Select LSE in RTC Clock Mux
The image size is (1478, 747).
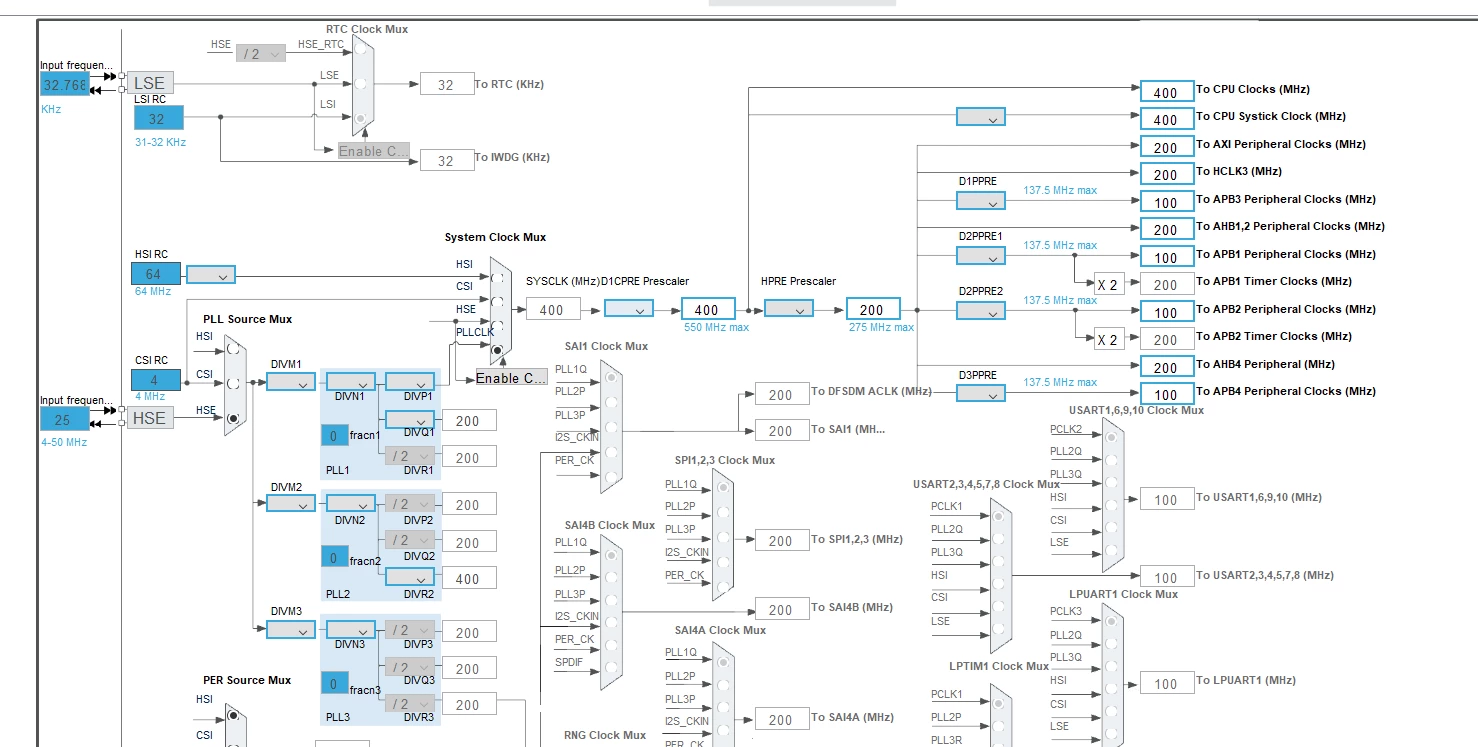pyautogui.click(x=361, y=84)
